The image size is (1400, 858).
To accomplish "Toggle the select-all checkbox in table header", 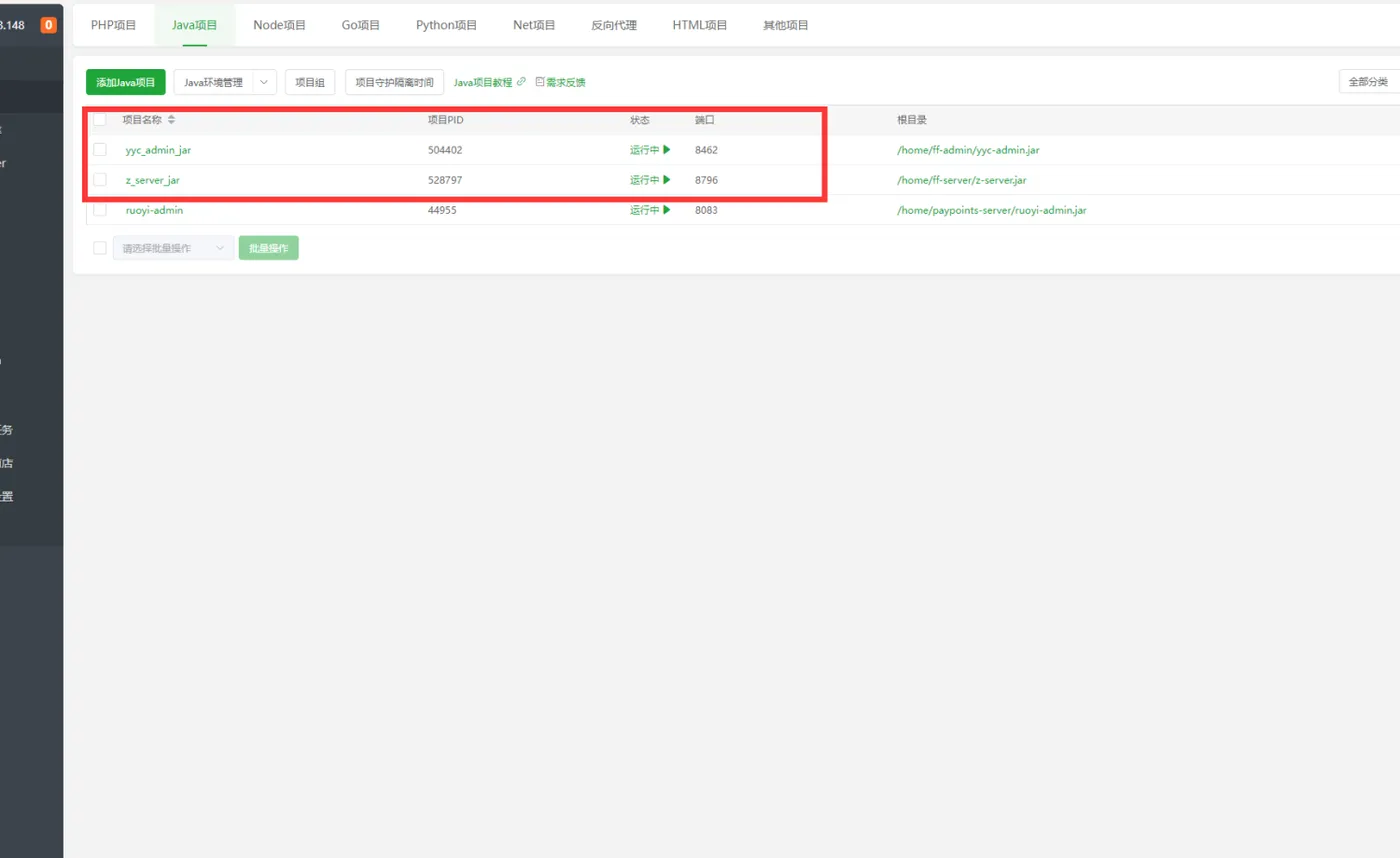I will (100, 120).
